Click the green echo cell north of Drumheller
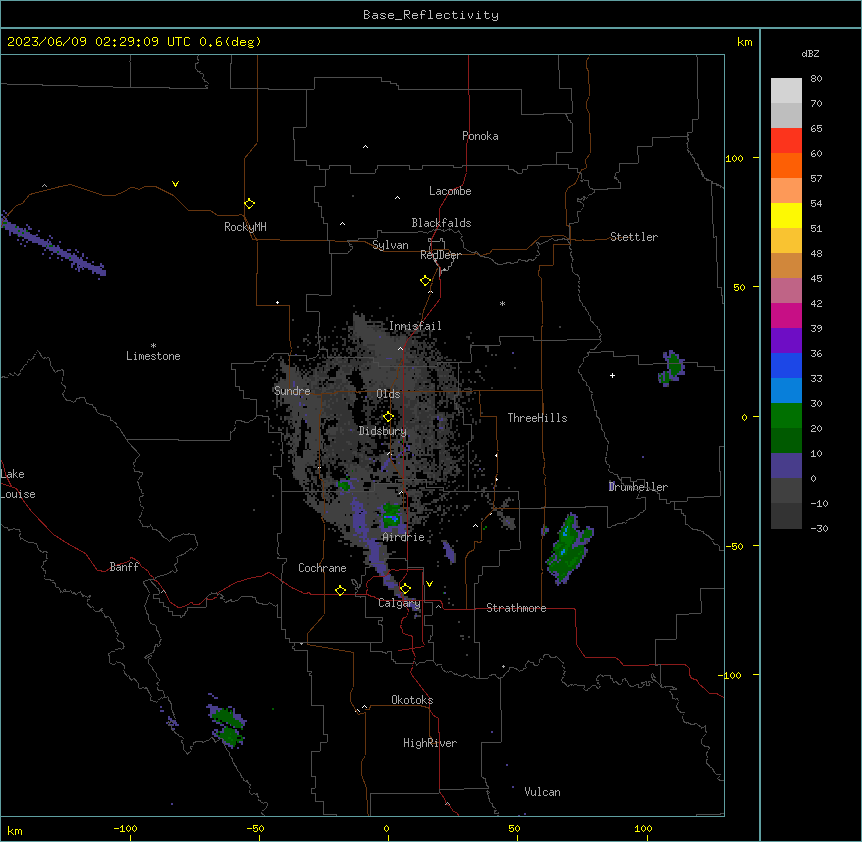This screenshot has height=842, width=862. coord(672,368)
